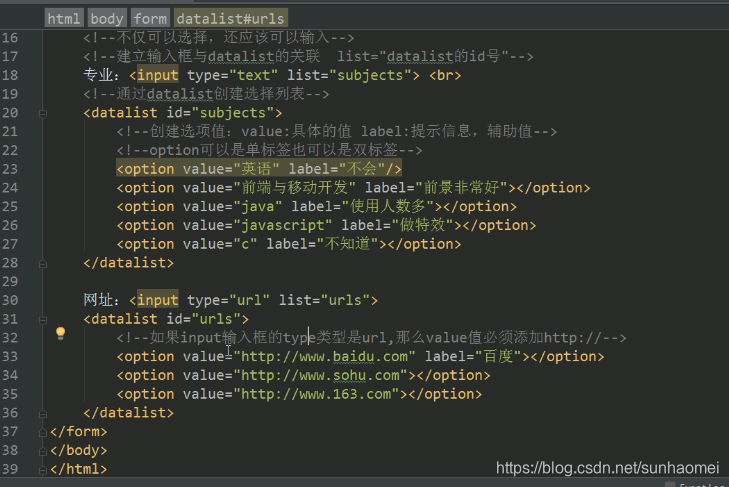The image size is (729, 487).
Task: Click the option with value "英语"
Action: pyautogui.click(x=259, y=169)
